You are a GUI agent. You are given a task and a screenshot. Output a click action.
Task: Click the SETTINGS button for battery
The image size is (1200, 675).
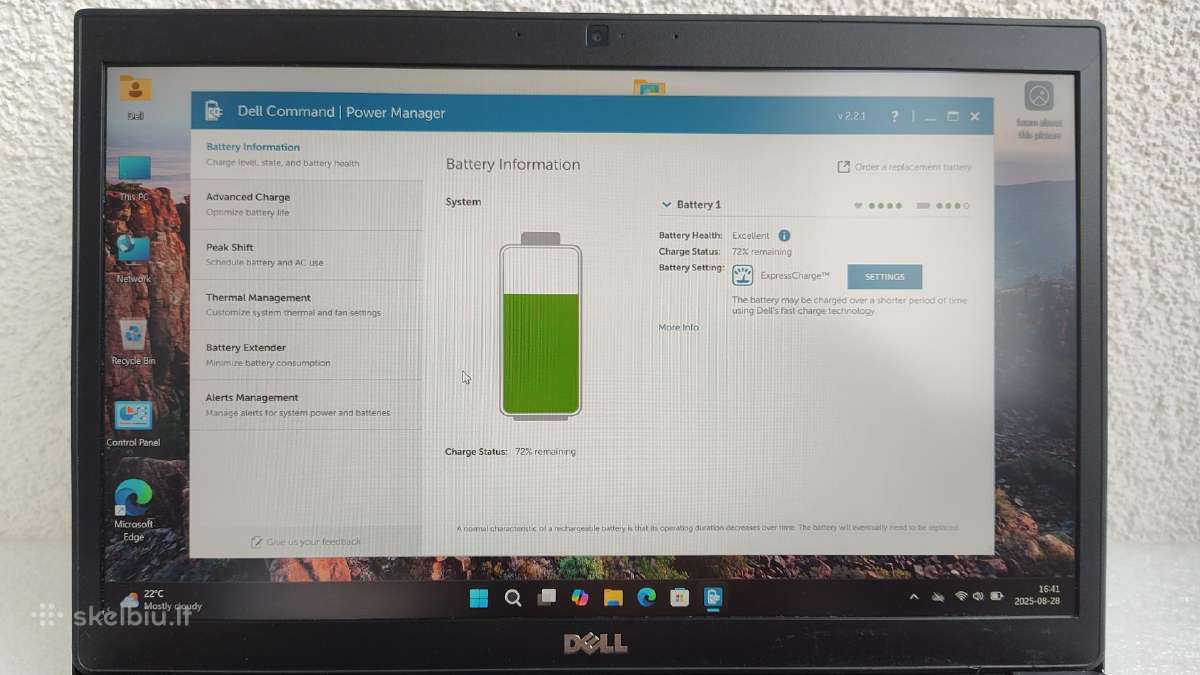coord(884,277)
